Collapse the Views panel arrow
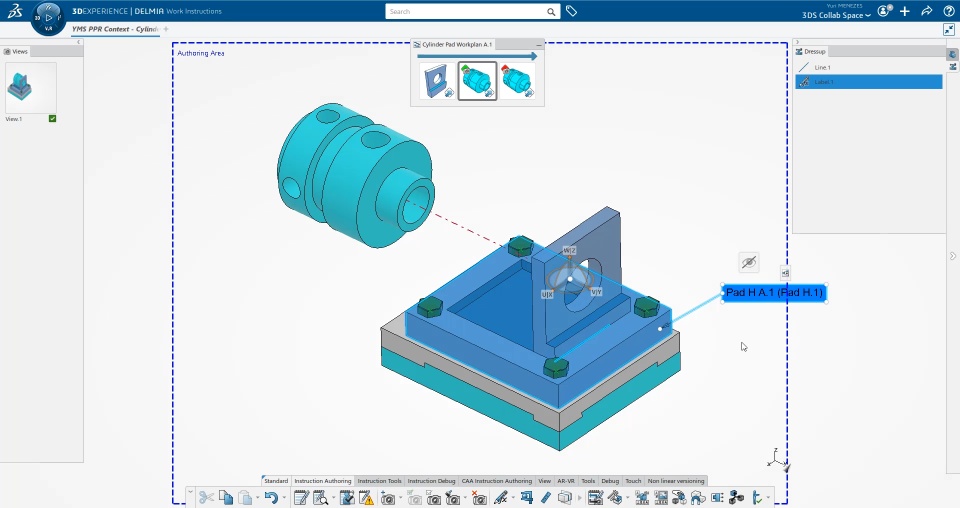This screenshot has height=508, width=960. [78, 42]
